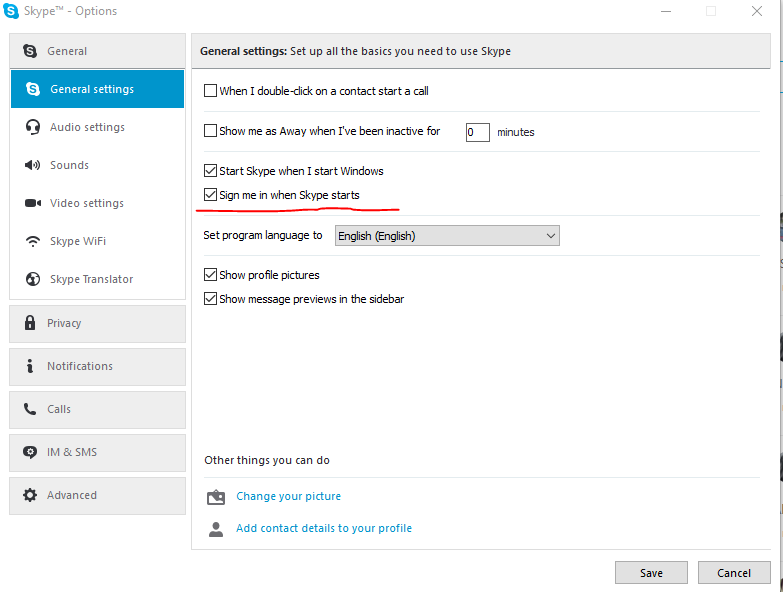
Task: Click the Advanced gear icon
Action: click(x=30, y=495)
